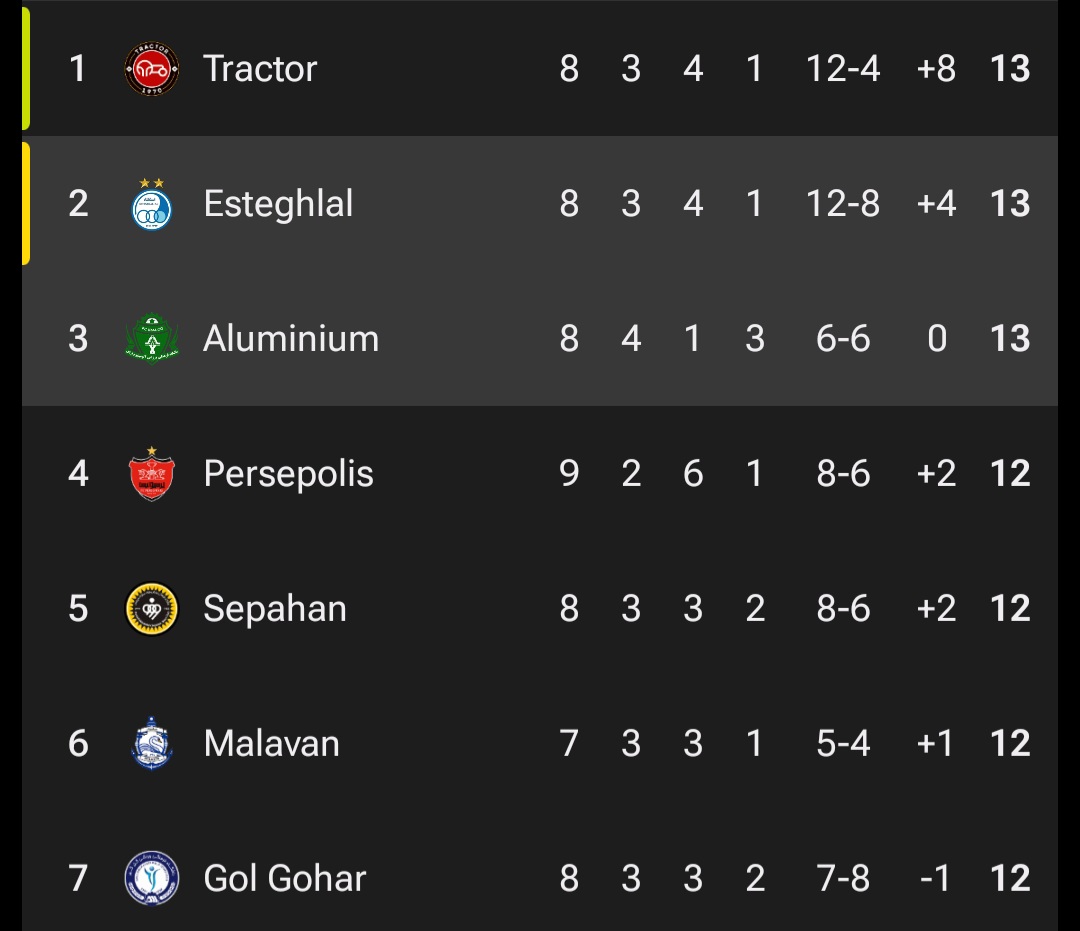Click Tractor's 13 points total

click(1010, 69)
